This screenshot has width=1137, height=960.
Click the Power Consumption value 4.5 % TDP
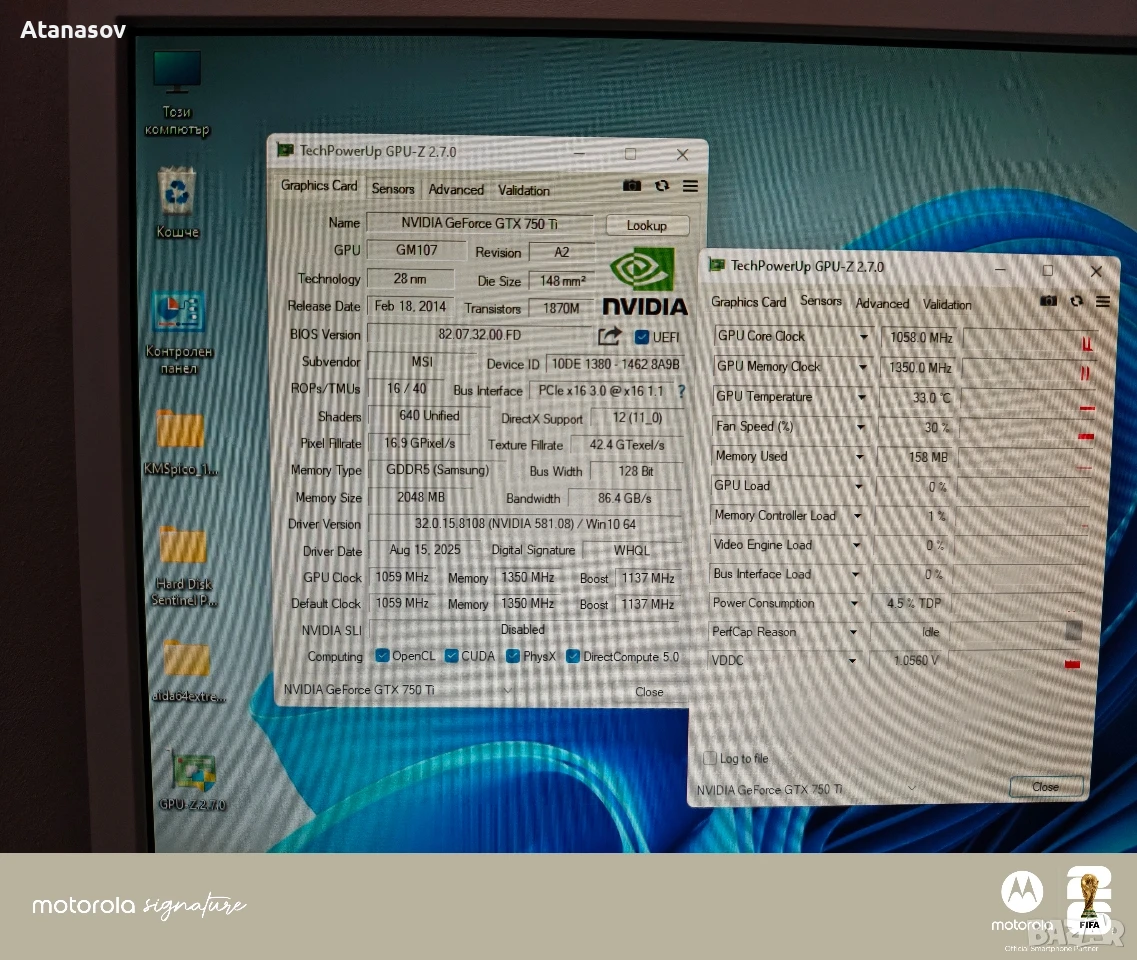(x=911, y=603)
